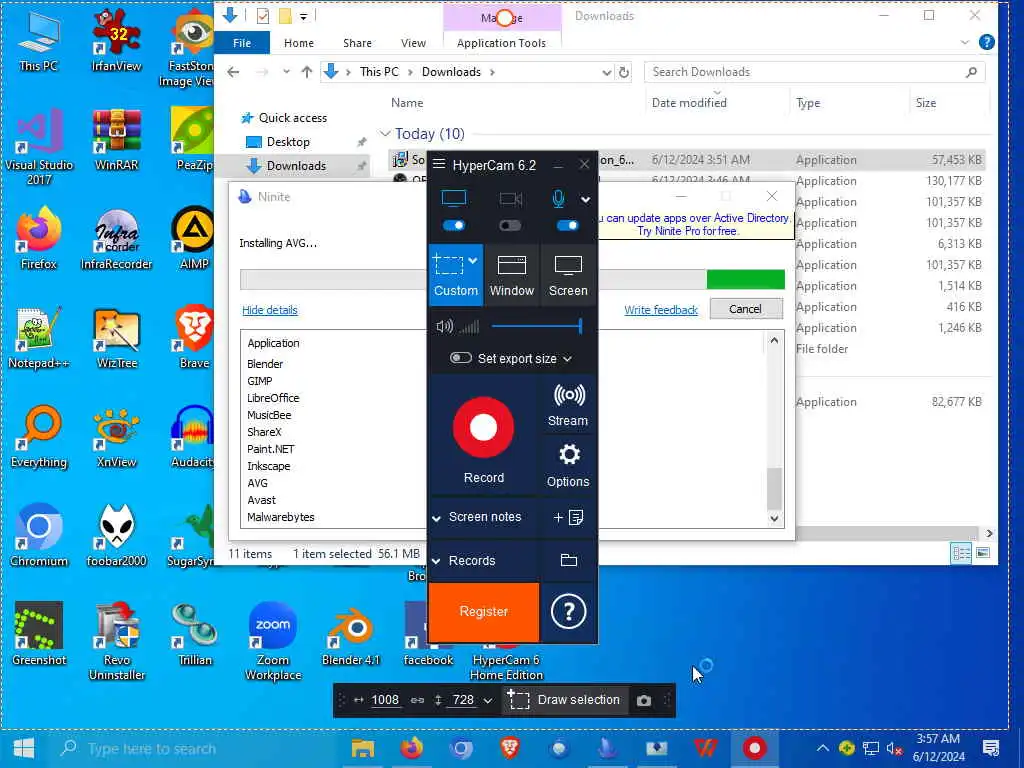
Task: Toggle microphone recording switch in HyperCam
Action: [568, 225]
